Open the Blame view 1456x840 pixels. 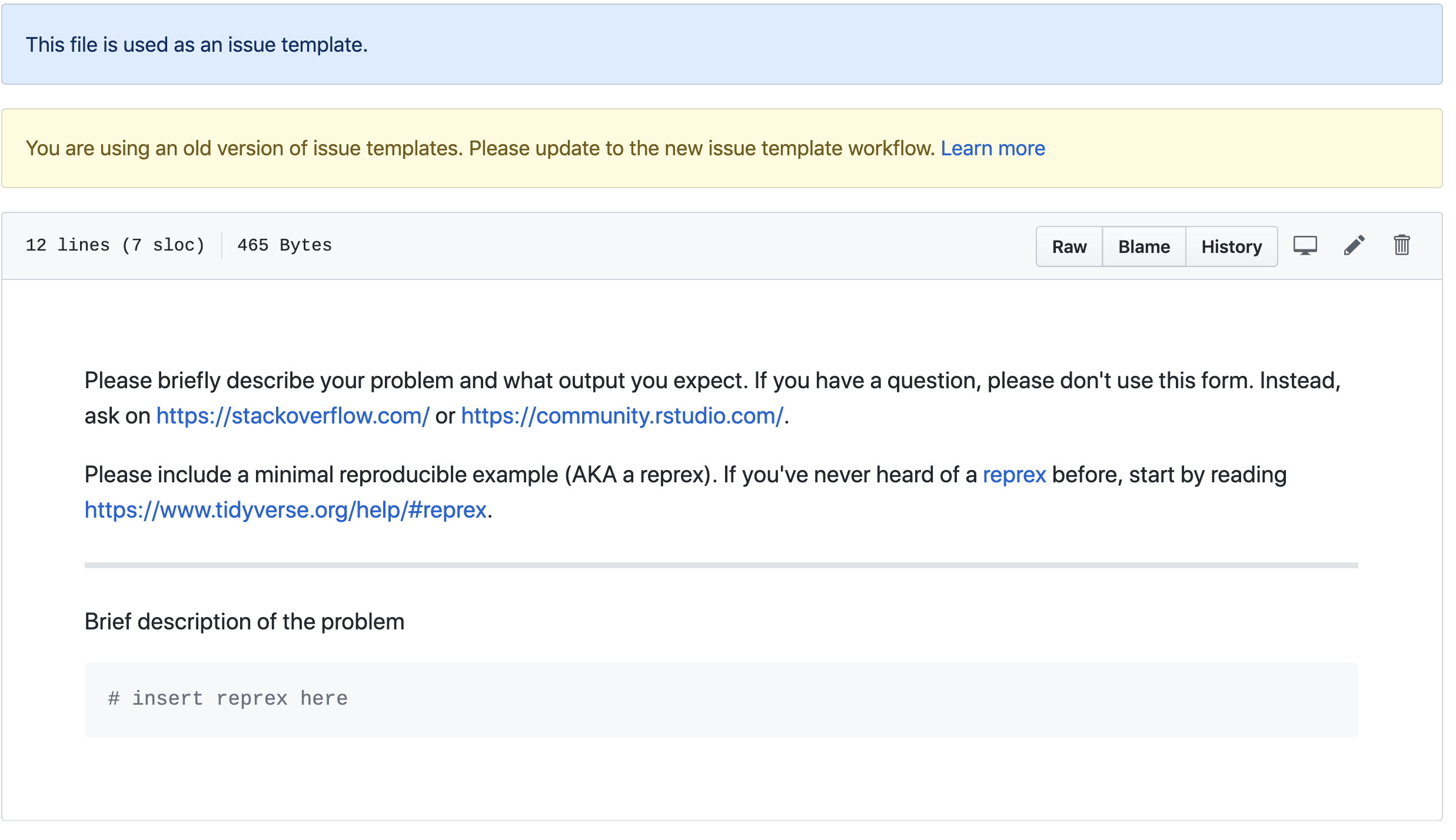point(1143,247)
